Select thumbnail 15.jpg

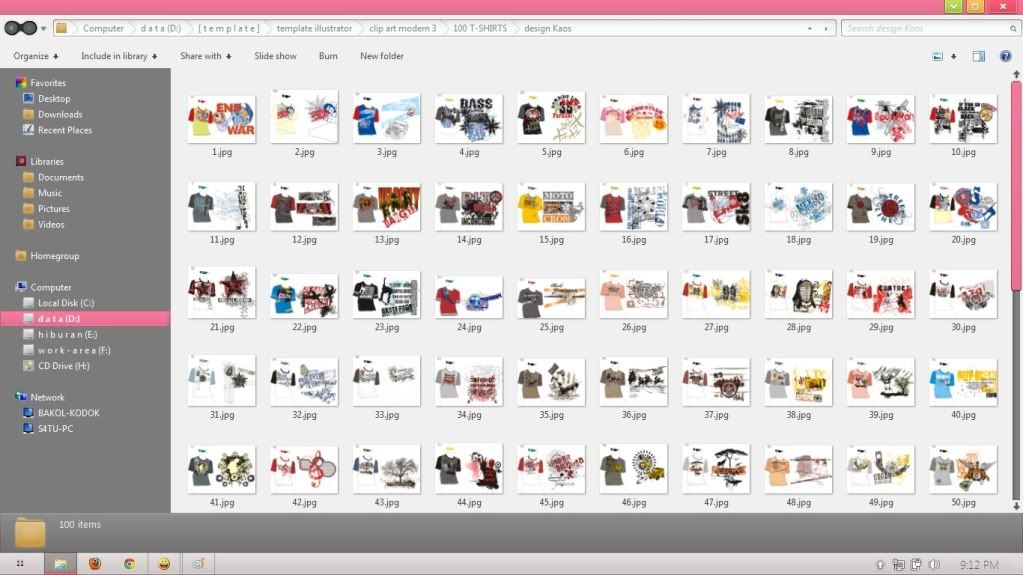click(551, 207)
